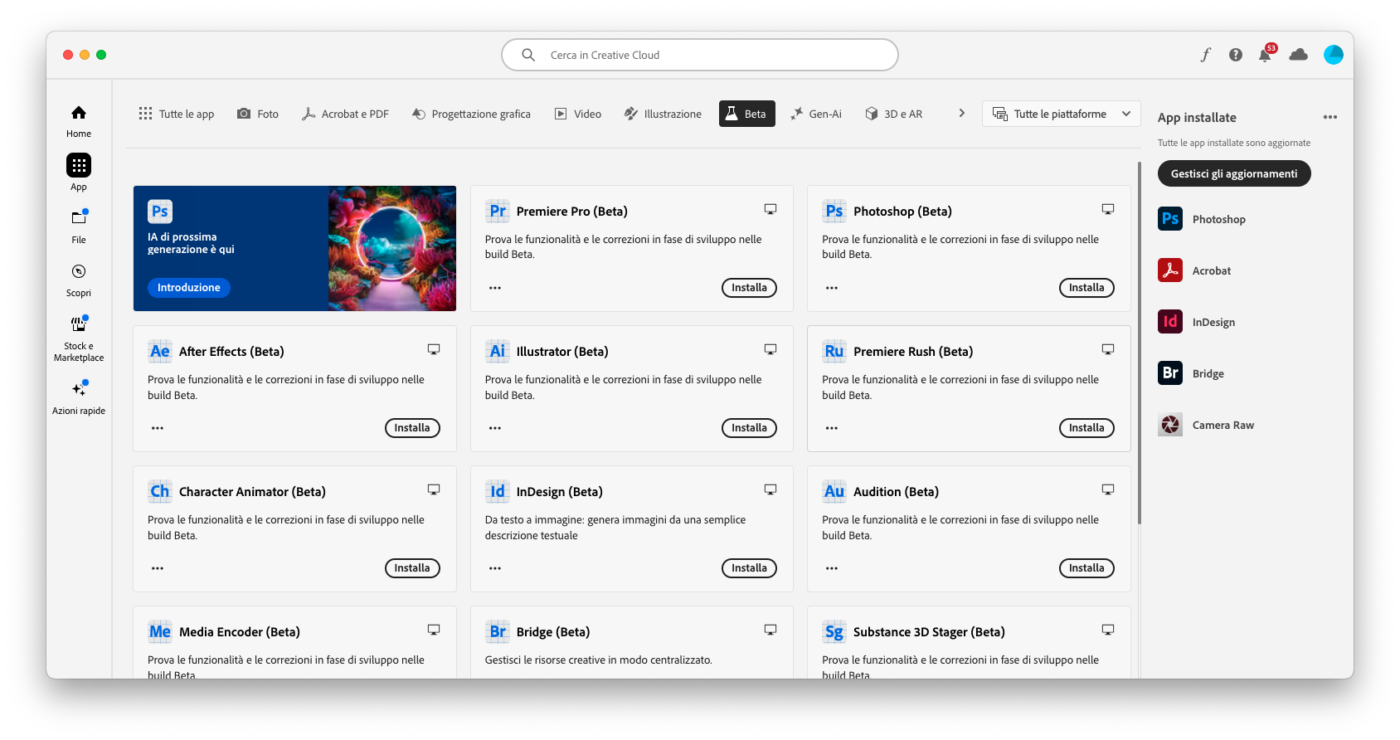The height and width of the screenshot is (740, 1400).
Task: Open the File section in sidebar
Action: pos(78,225)
